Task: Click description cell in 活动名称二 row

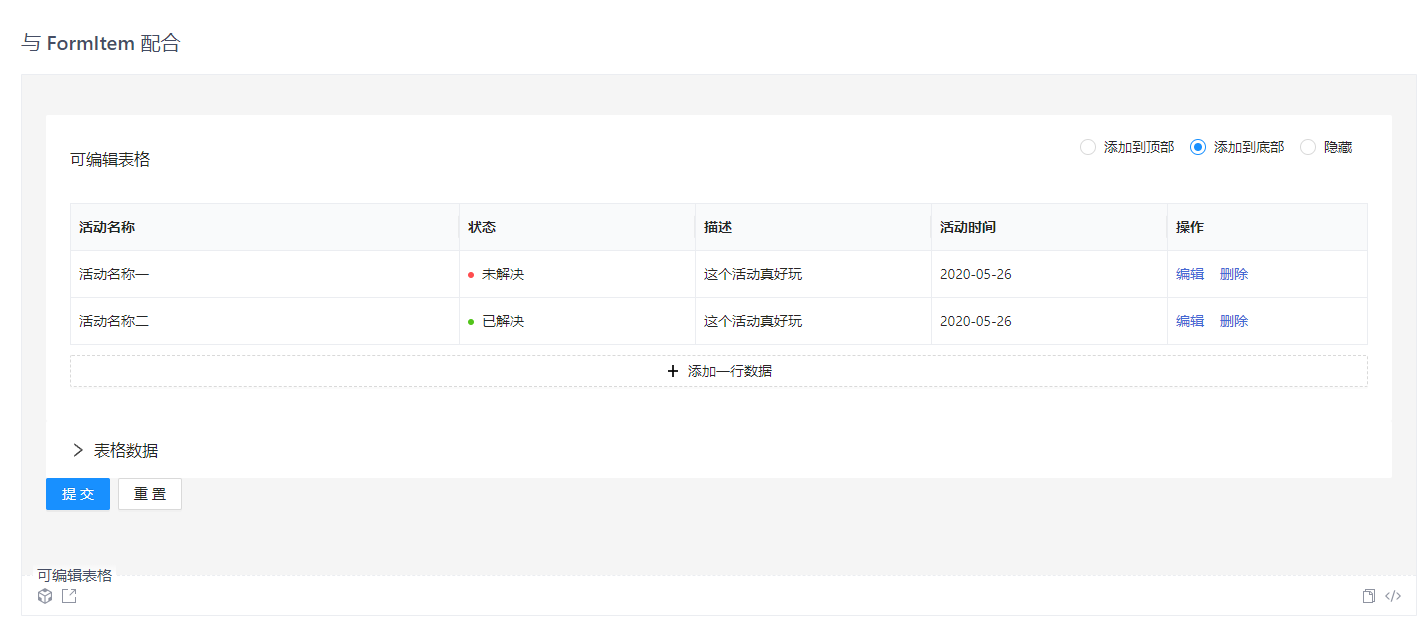Action: 814,321
